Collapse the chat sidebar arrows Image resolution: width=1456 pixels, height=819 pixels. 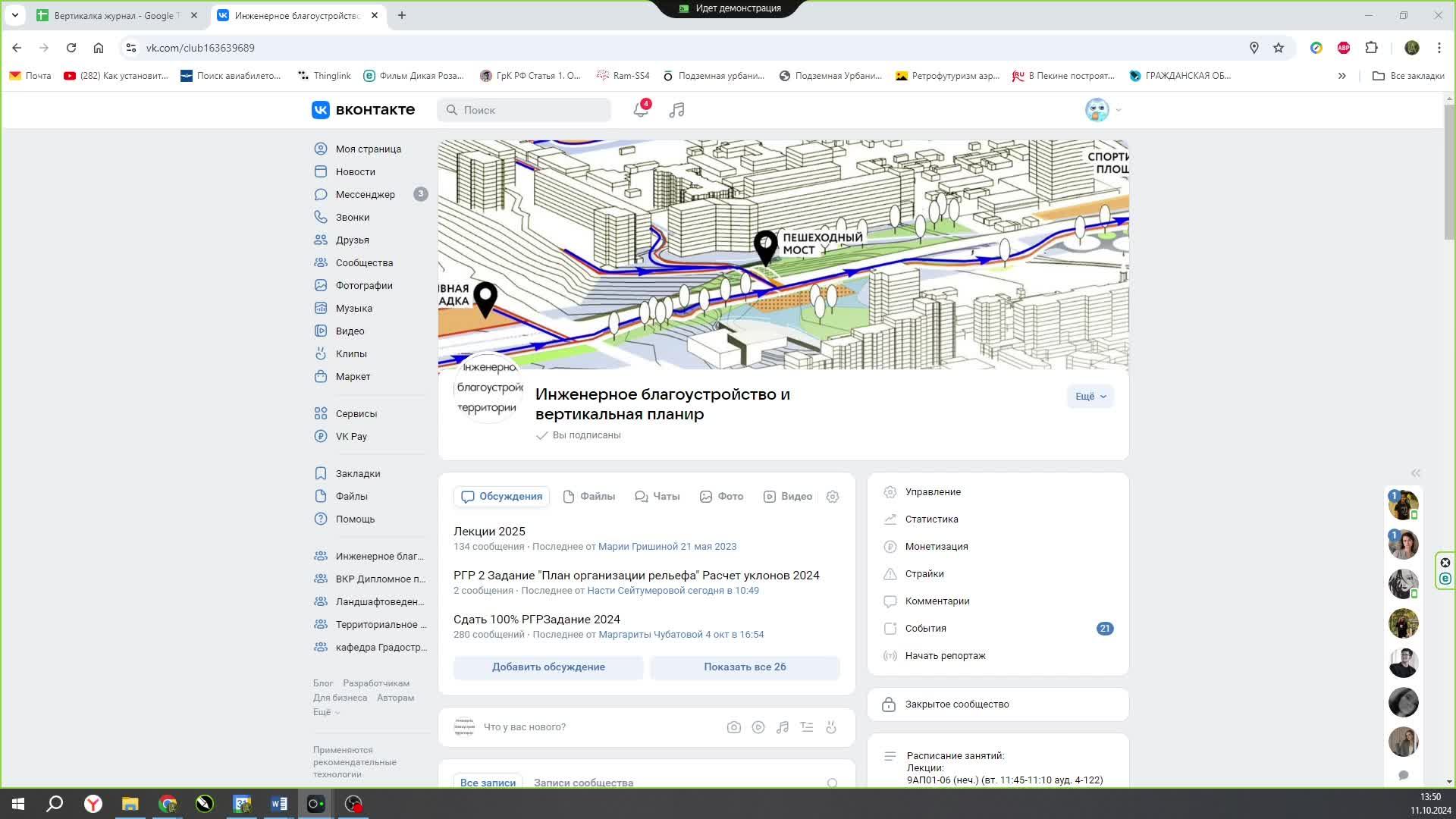[1415, 473]
